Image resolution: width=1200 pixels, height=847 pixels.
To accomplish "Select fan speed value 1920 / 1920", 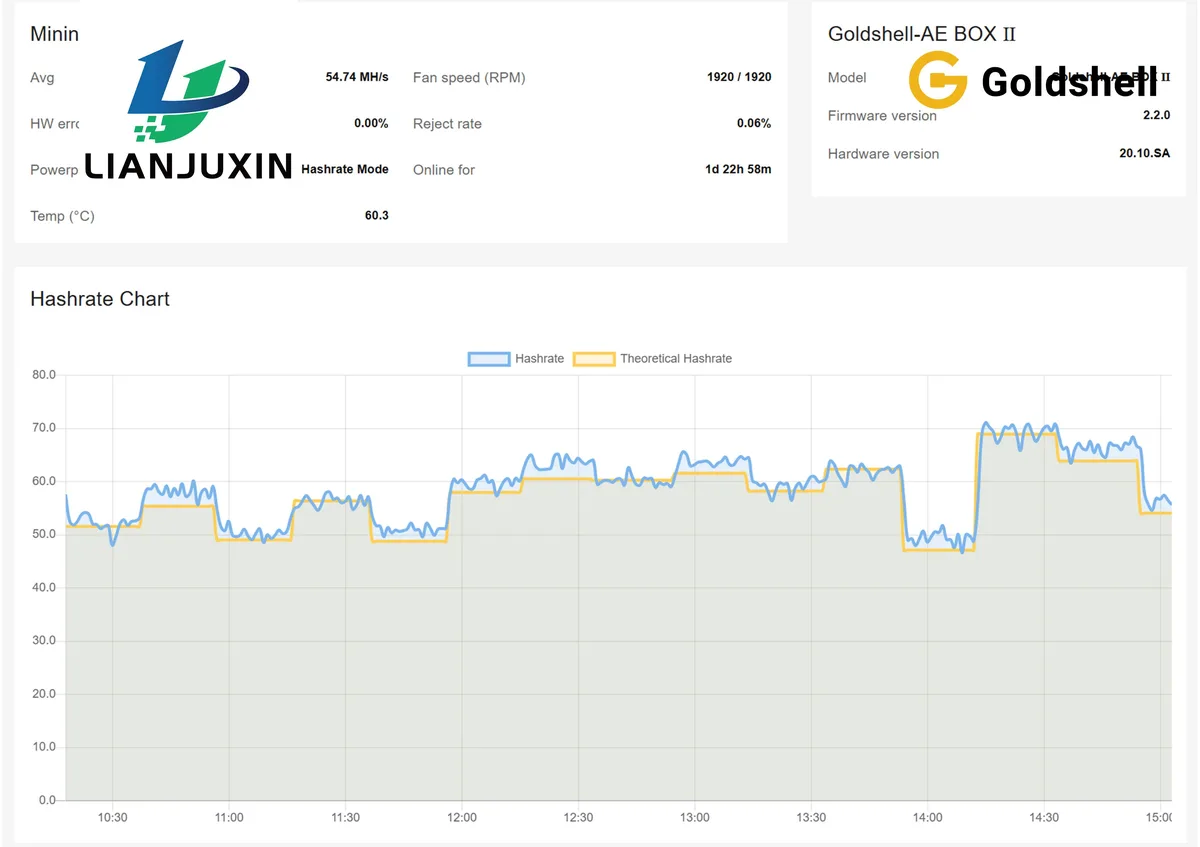I will tap(739, 77).
